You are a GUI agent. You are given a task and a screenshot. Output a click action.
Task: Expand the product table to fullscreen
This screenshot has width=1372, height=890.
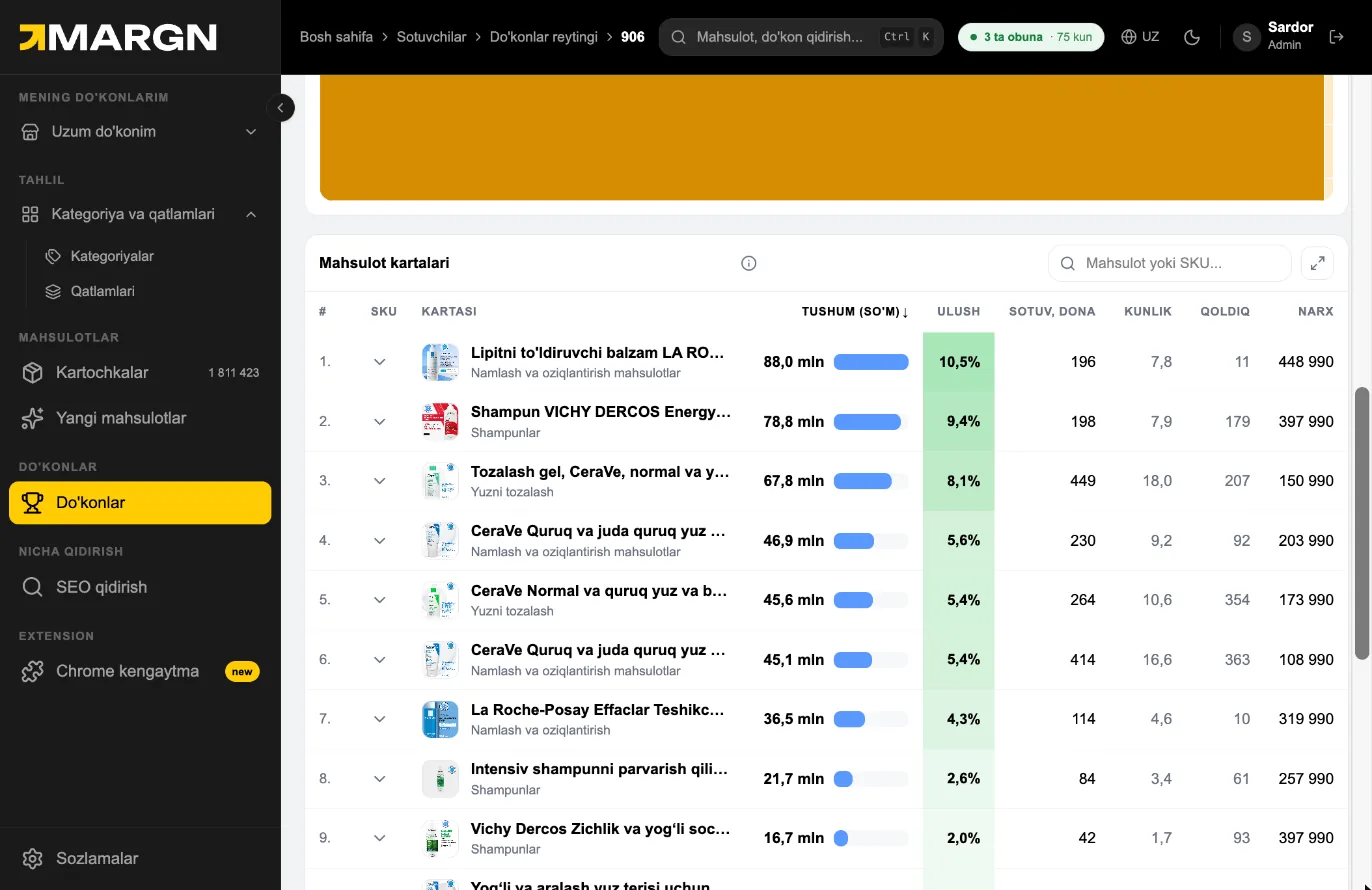(1318, 263)
